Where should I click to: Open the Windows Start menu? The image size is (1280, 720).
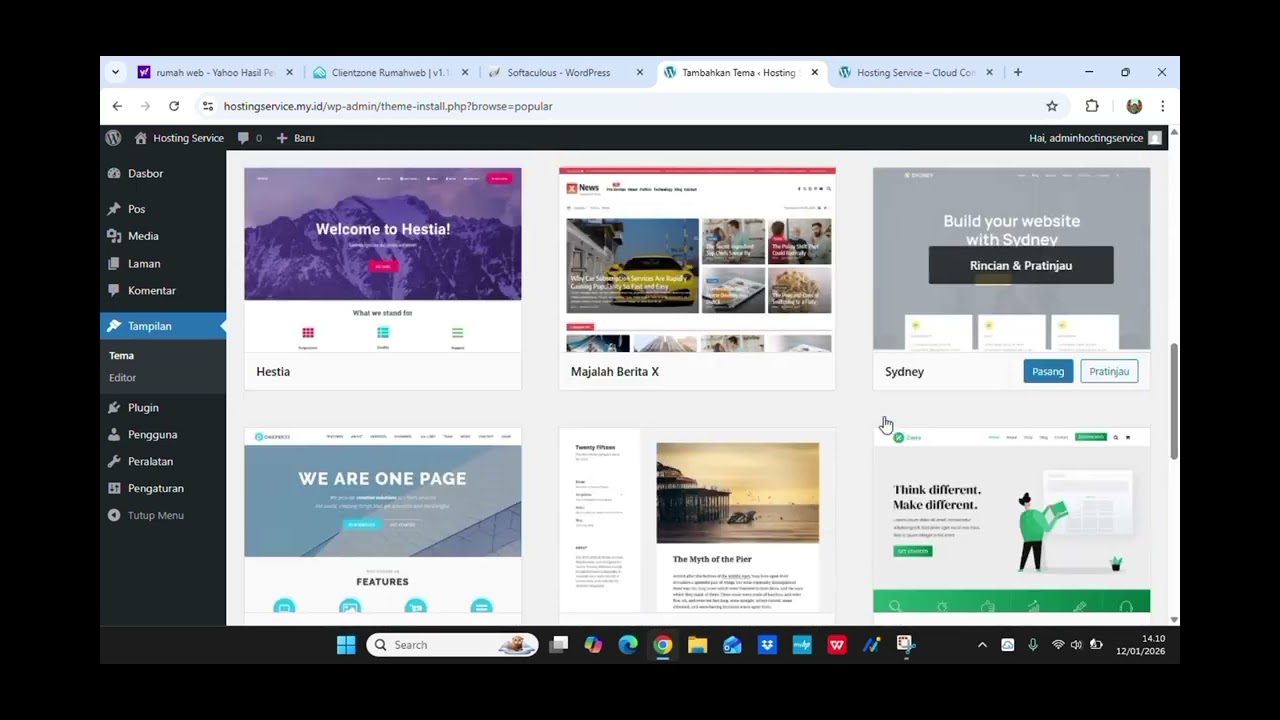click(x=346, y=645)
